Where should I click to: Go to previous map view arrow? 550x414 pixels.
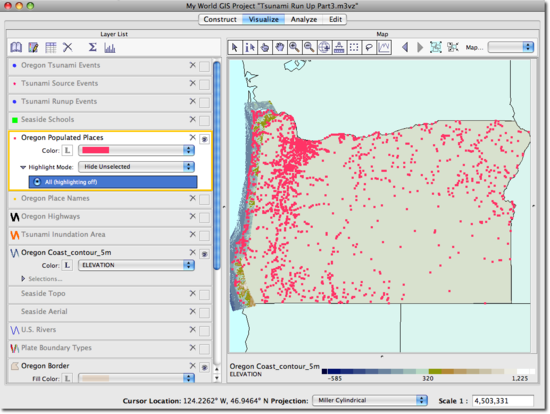click(405, 47)
